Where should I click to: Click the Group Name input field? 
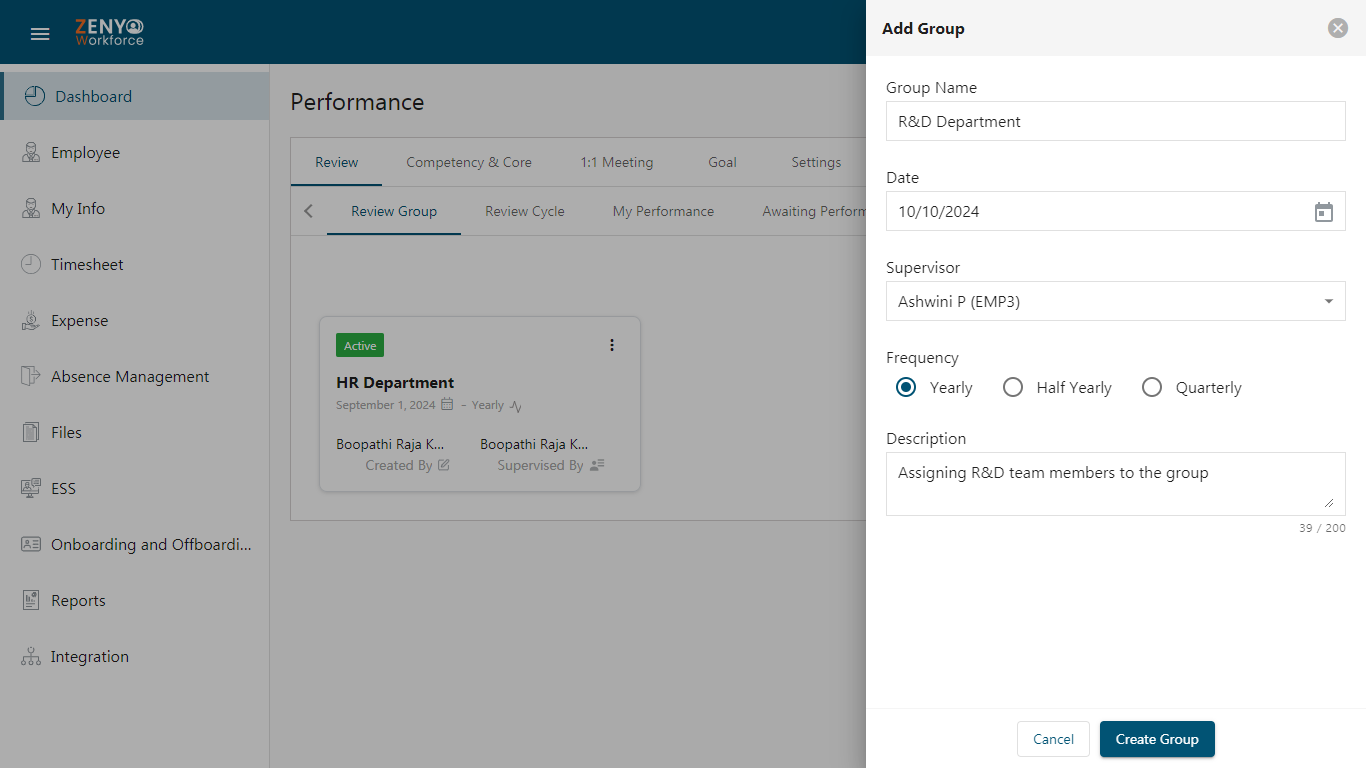pos(1115,121)
